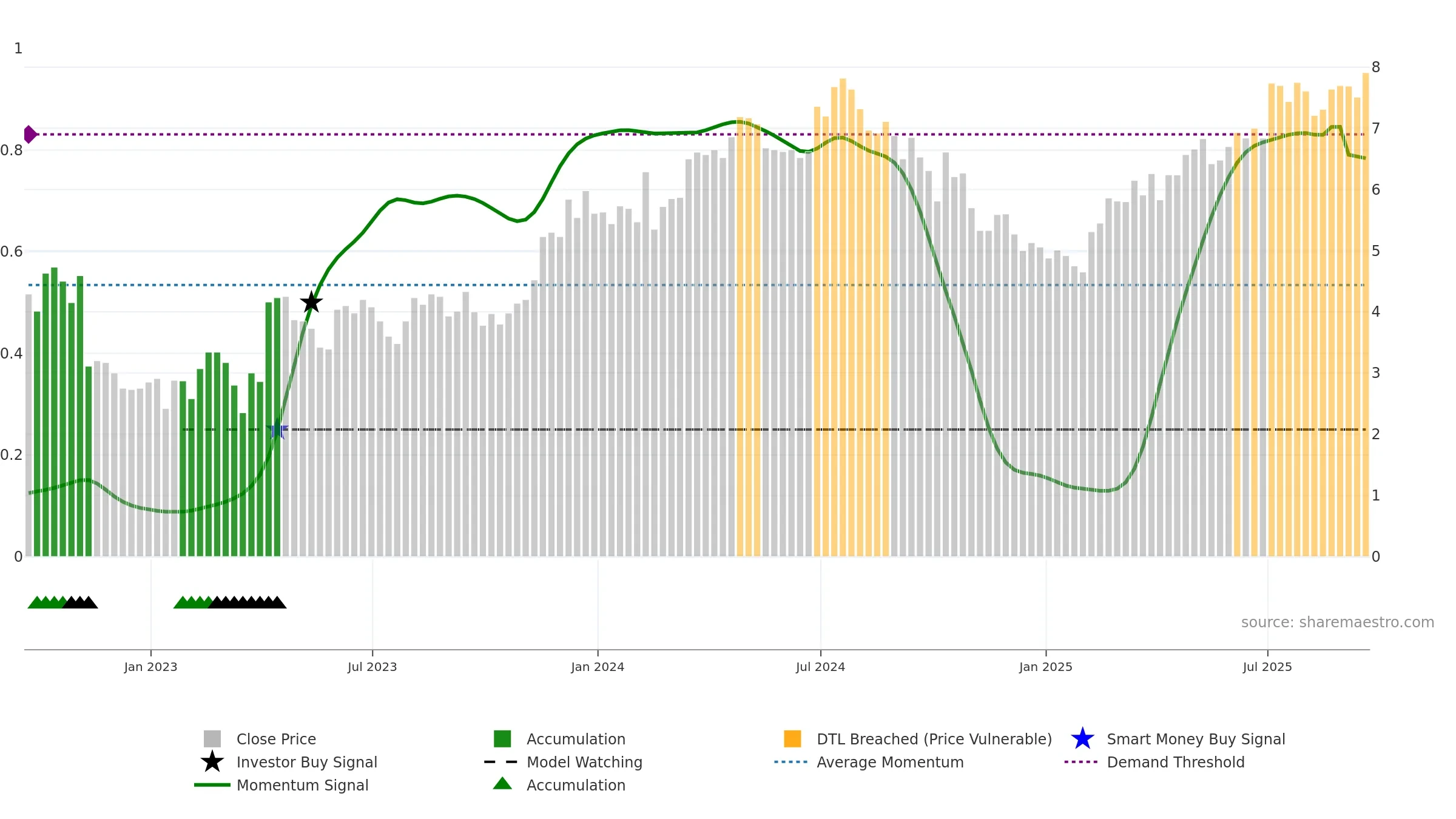Click the Momentum Signal legend label
The width and height of the screenshot is (1456, 819).
pyautogui.click(x=302, y=785)
